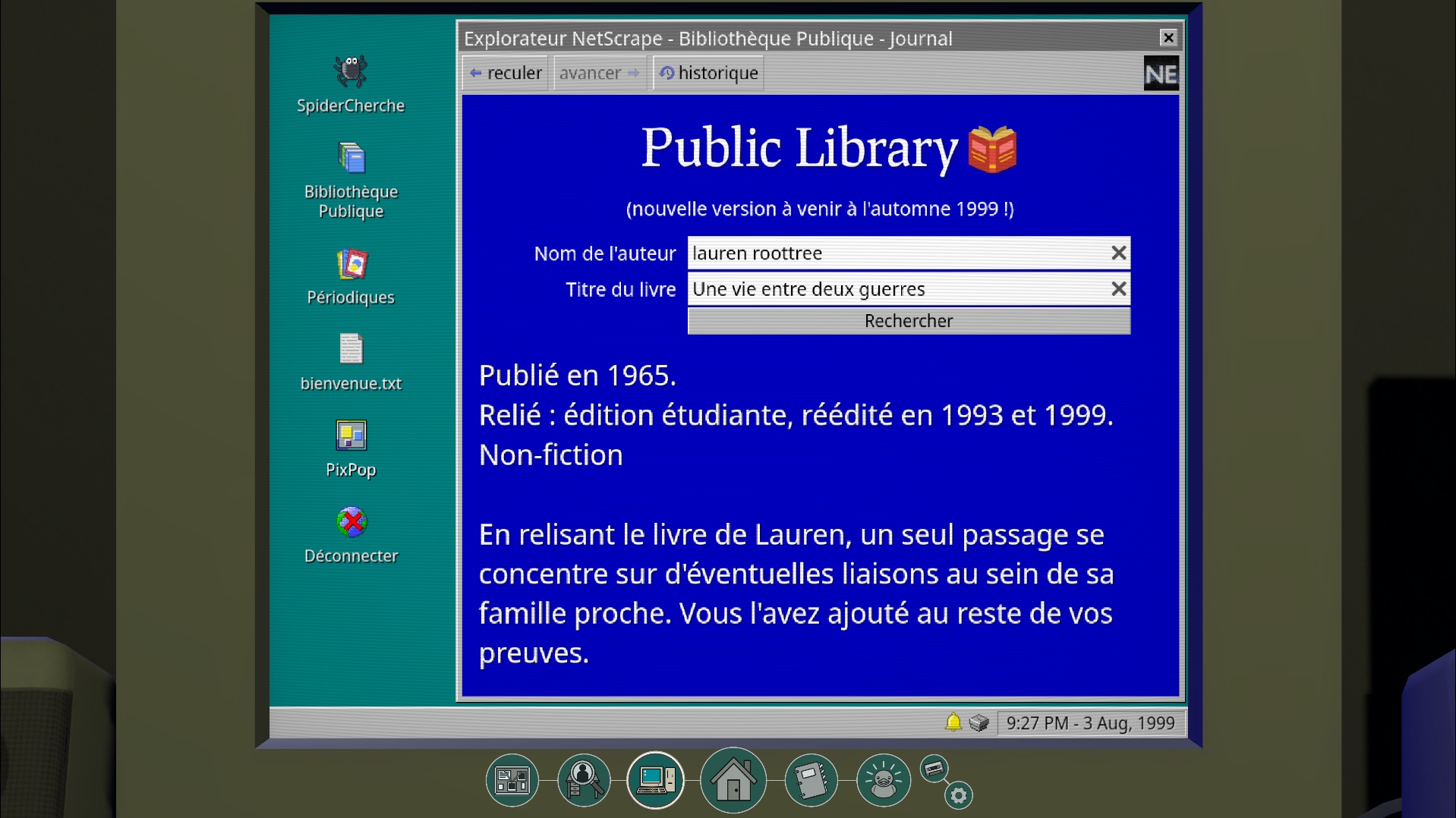1456x818 pixels.
Task: Clear the Nom de l'auteur field
Action: [x=1118, y=253]
